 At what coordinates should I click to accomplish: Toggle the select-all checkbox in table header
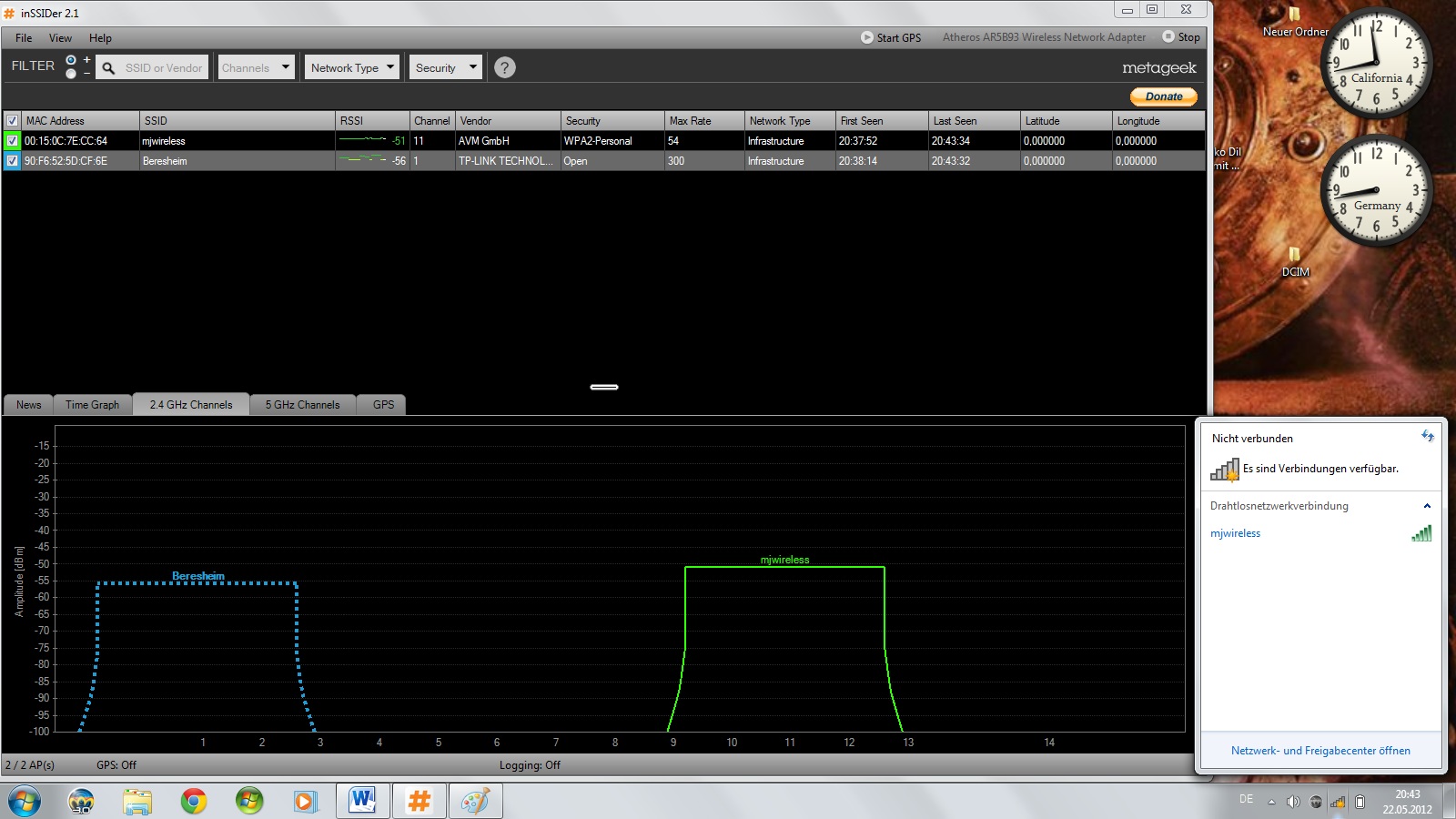(13, 121)
